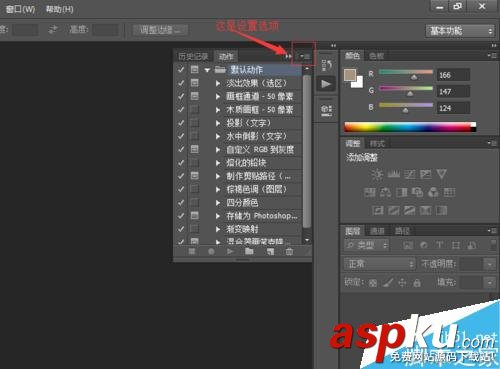Add an Exposure adjustment icon

tap(426, 174)
